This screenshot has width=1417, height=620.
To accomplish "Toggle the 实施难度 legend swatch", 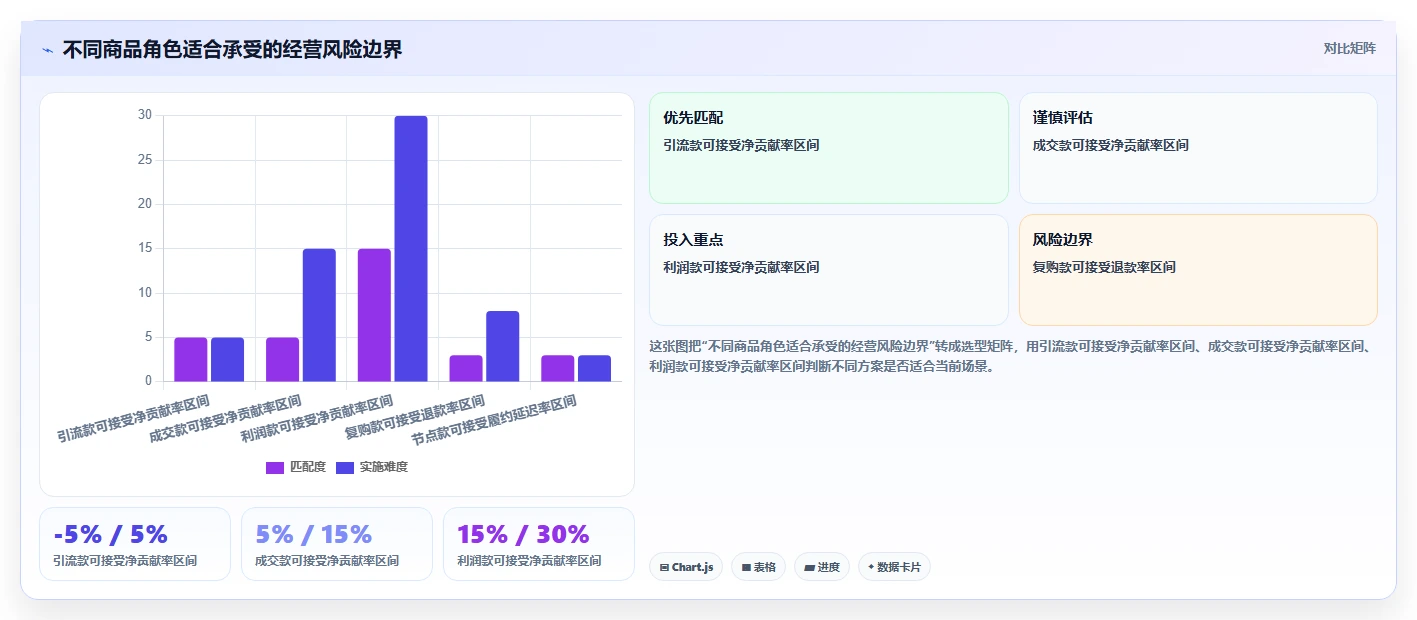I will pyautogui.click(x=345, y=467).
